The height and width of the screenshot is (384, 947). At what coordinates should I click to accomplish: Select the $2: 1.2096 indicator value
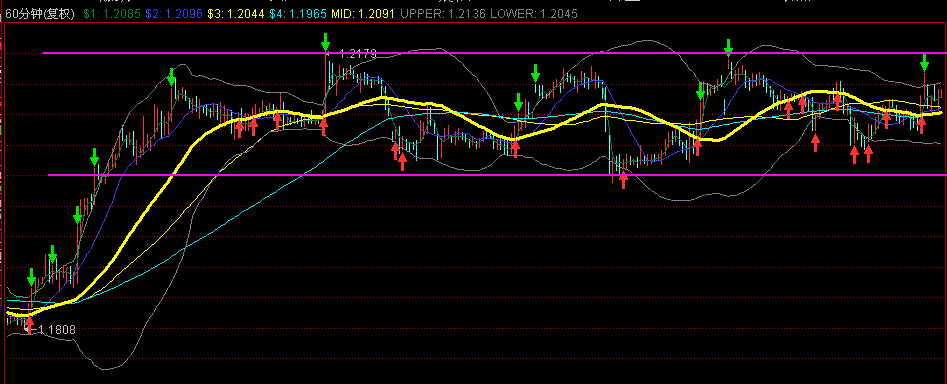[173, 13]
